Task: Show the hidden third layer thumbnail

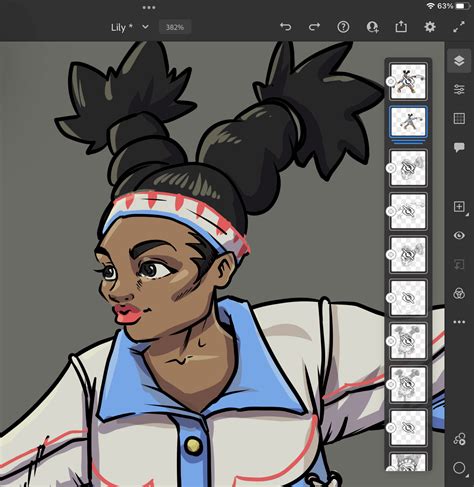Action: point(408,168)
